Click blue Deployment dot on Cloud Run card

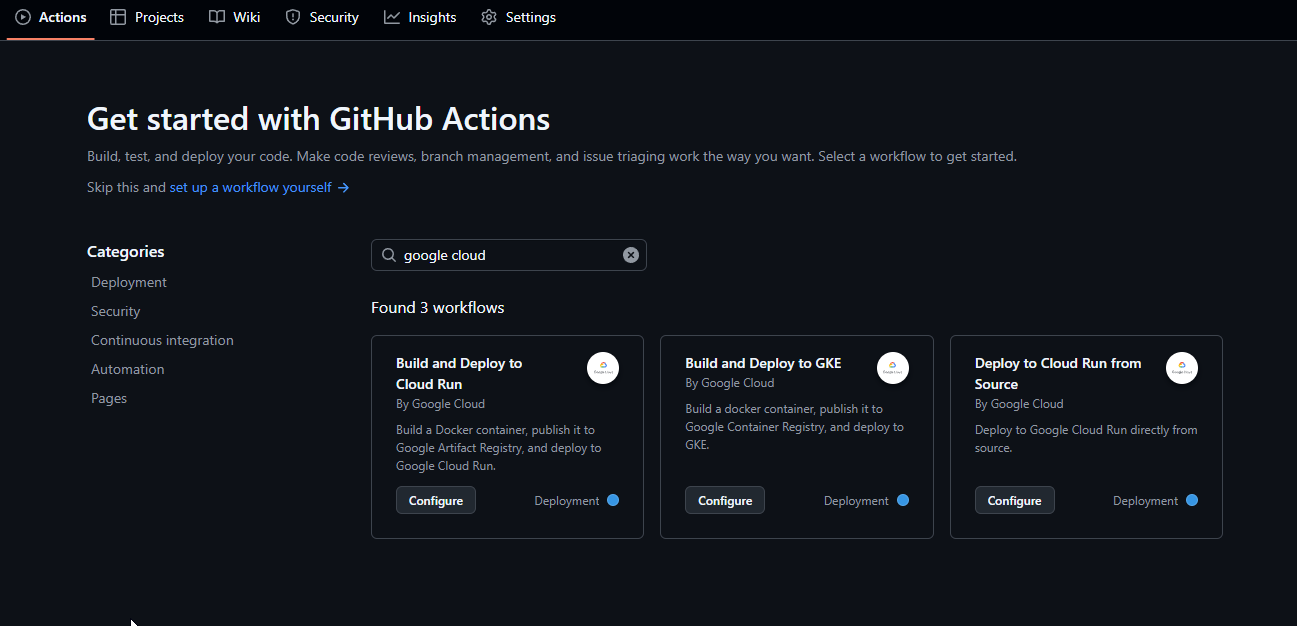613,500
